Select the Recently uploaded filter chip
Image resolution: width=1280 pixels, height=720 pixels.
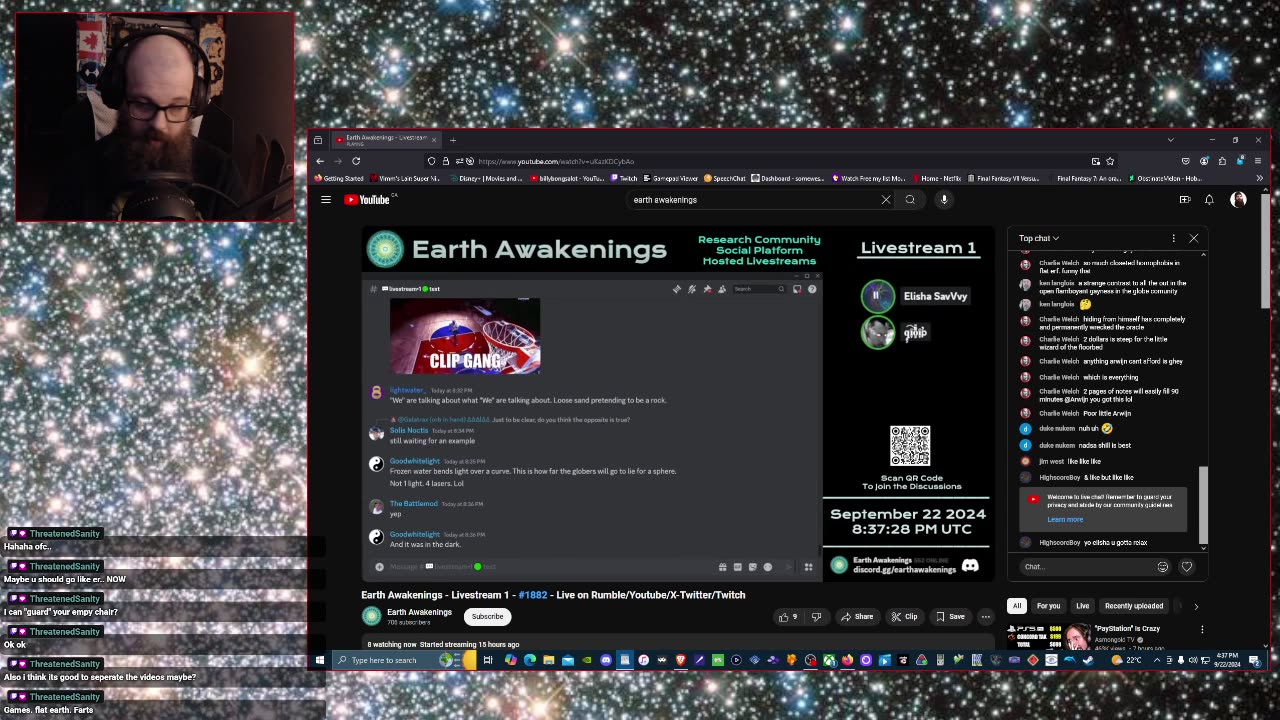pyautogui.click(x=1134, y=606)
